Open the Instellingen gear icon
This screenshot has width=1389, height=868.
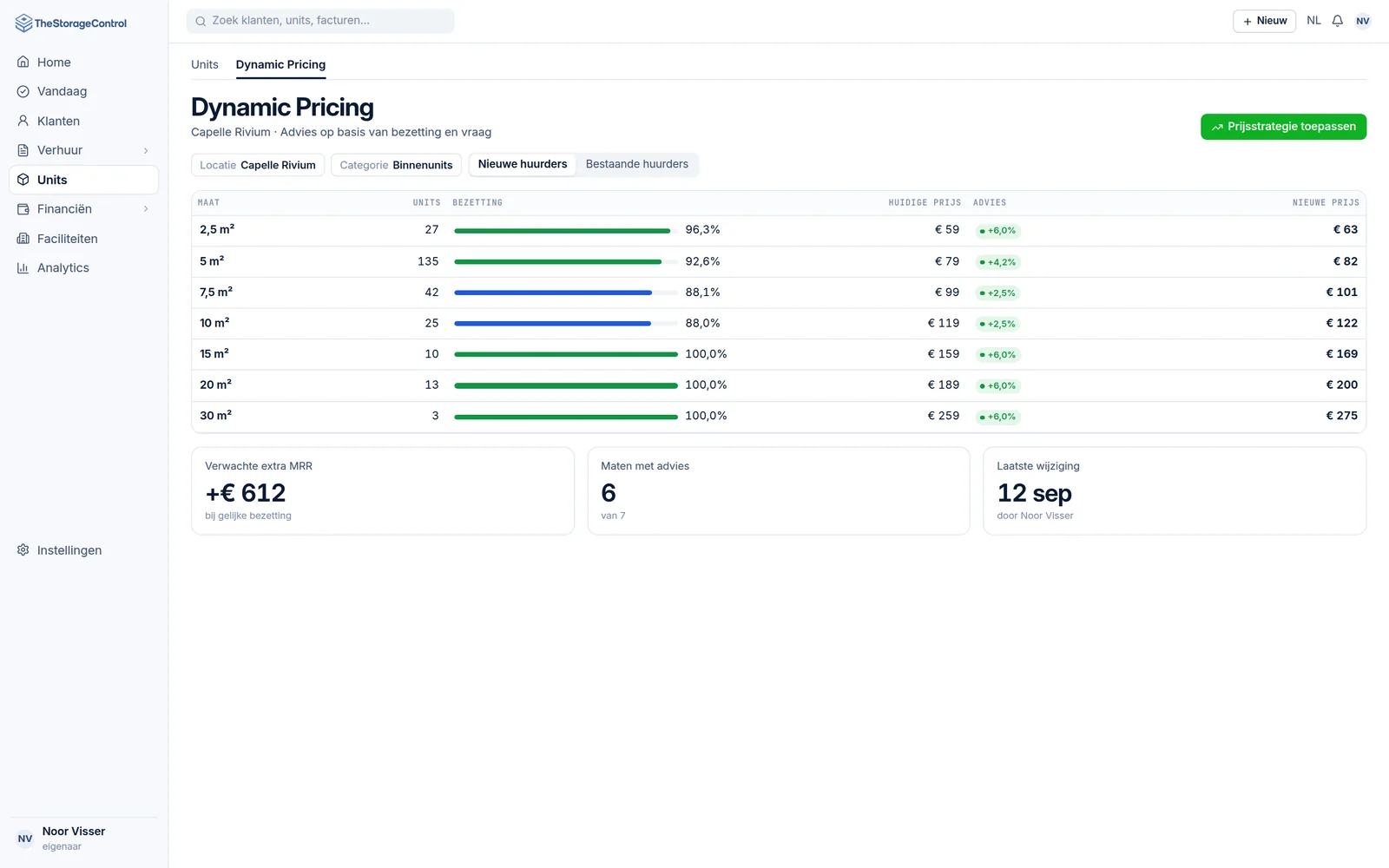coord(23,550)
